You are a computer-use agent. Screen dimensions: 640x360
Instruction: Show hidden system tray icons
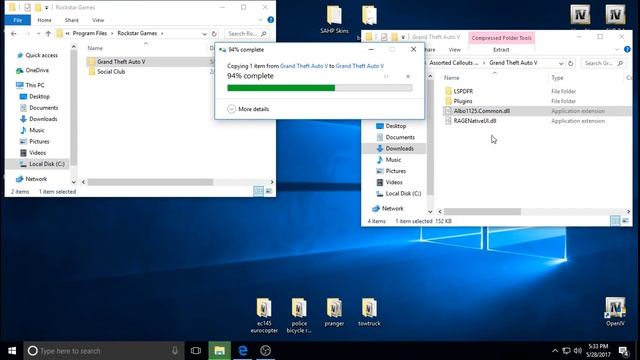coord(555,351)
